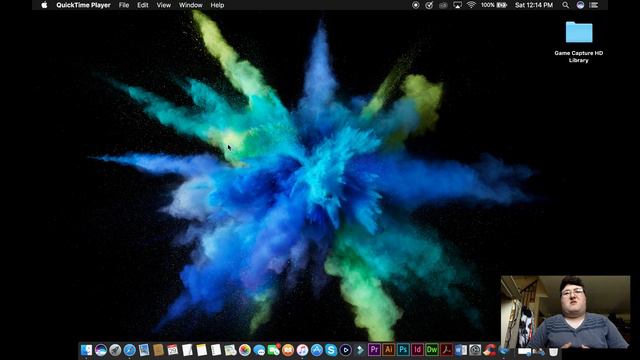Open the App Store in Dock
Viewport: 640px width, 360px height.
coord(317,350)
